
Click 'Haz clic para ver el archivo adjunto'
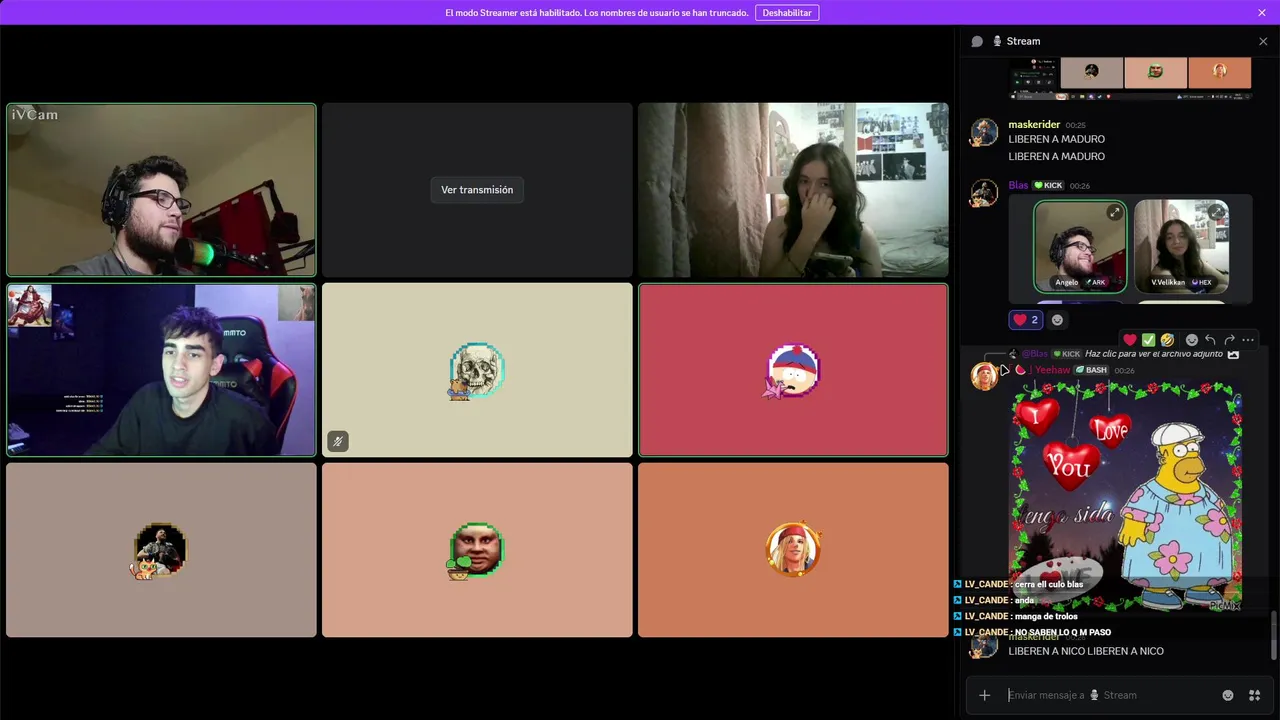click(x=1154, y=354)
